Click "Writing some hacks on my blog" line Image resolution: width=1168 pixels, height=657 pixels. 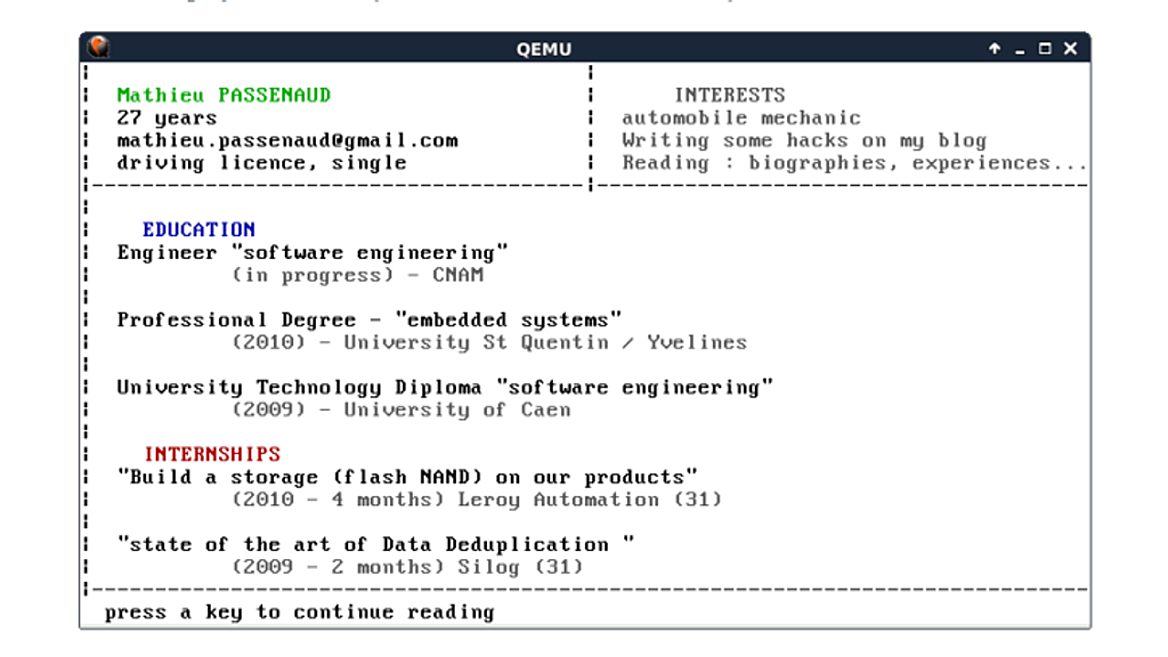[x=804, y=141]
